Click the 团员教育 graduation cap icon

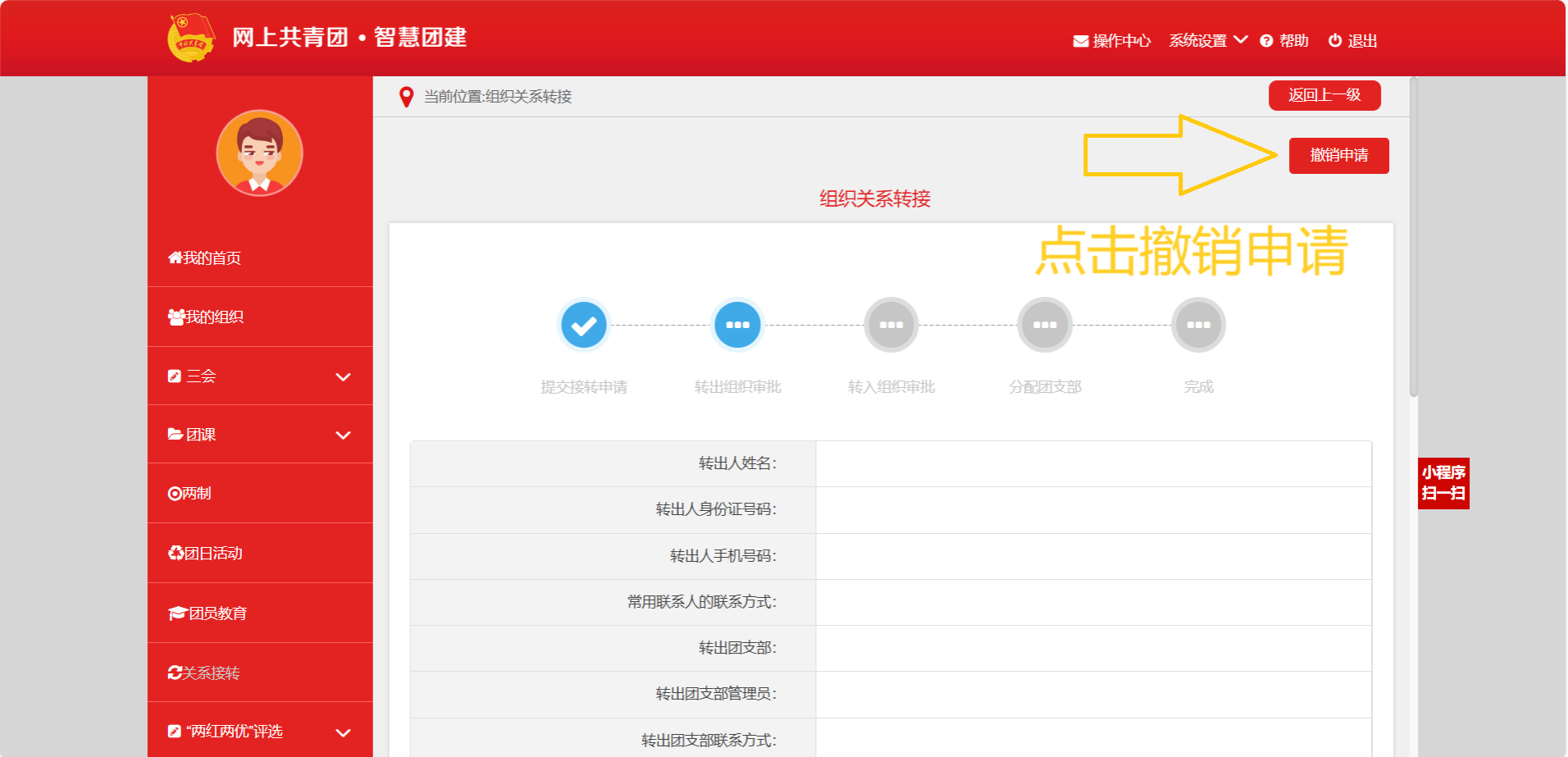point(177,613)
